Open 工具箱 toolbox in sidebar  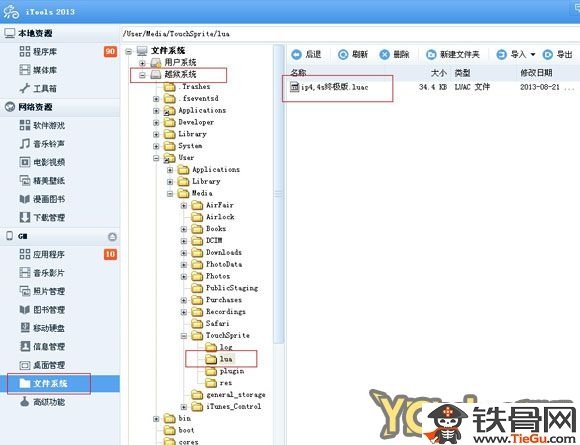pyautogui.click(x=45, y=88)
